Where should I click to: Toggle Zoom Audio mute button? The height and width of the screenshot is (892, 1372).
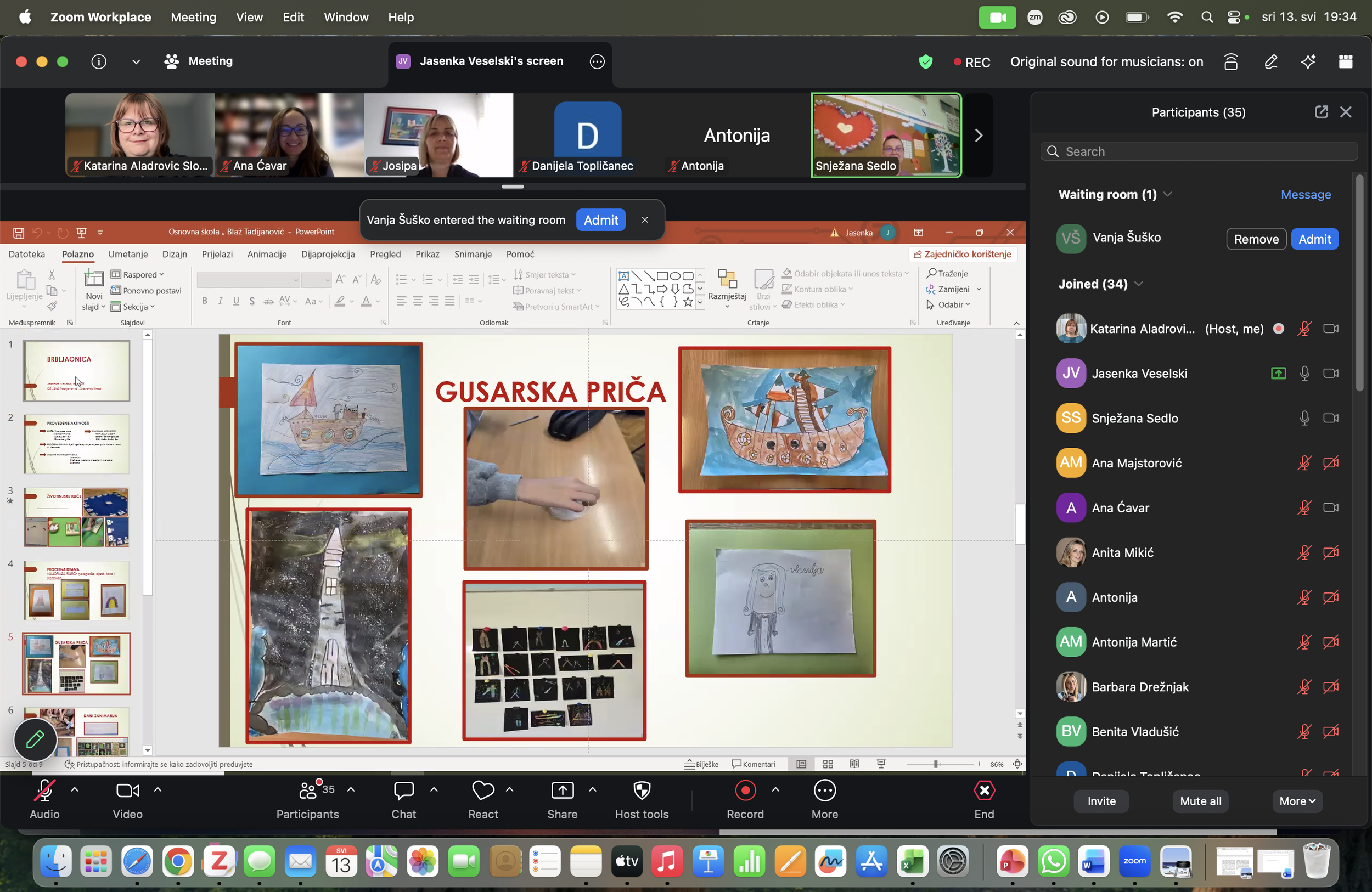coord(44,800)
